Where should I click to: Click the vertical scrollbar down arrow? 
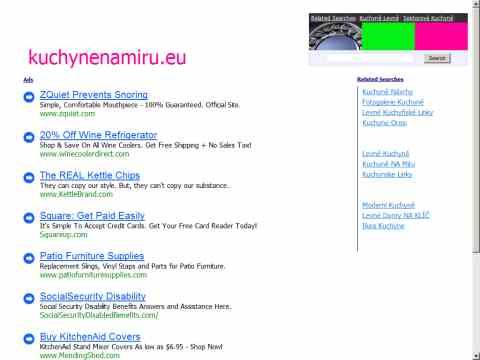(476, 356)
